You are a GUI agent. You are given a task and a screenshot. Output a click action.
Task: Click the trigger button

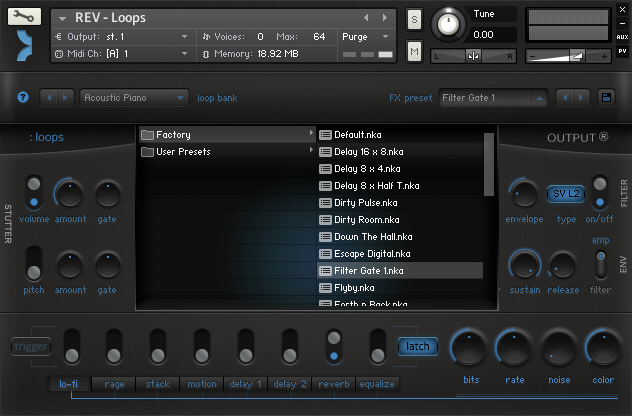coord(31,346)
